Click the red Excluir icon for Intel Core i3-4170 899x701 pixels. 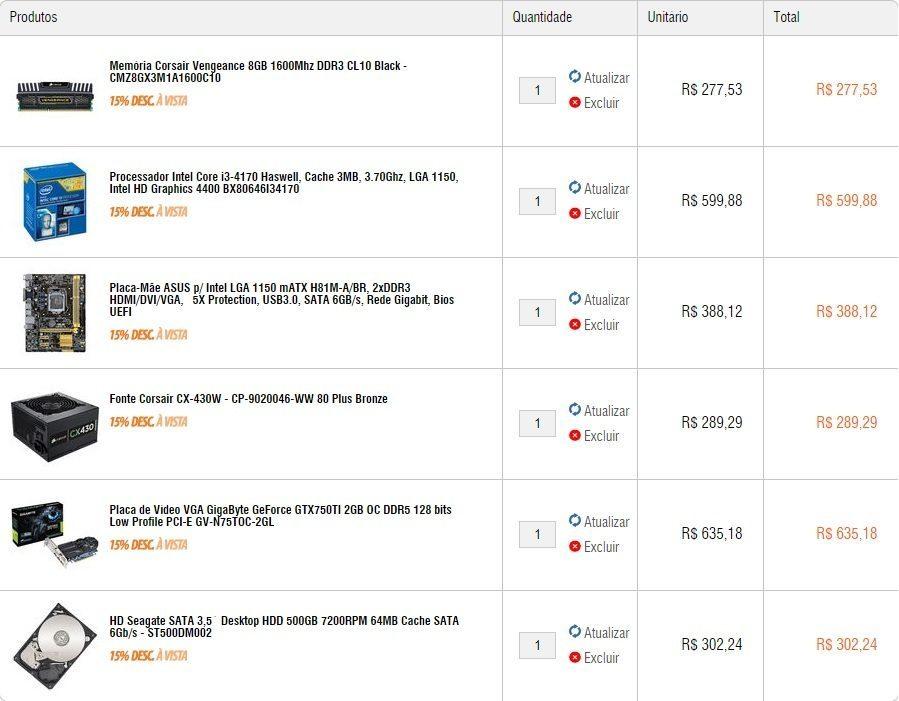click(575, 213)
